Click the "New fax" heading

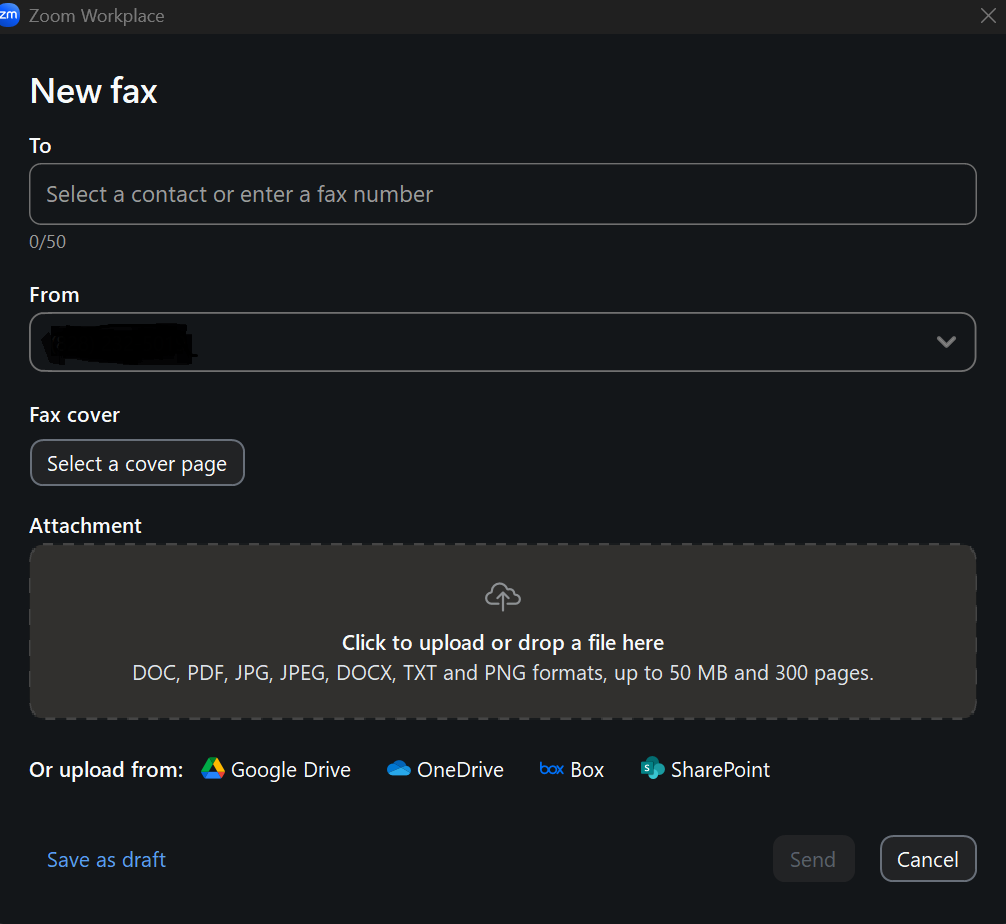click(x=94, y=91)
